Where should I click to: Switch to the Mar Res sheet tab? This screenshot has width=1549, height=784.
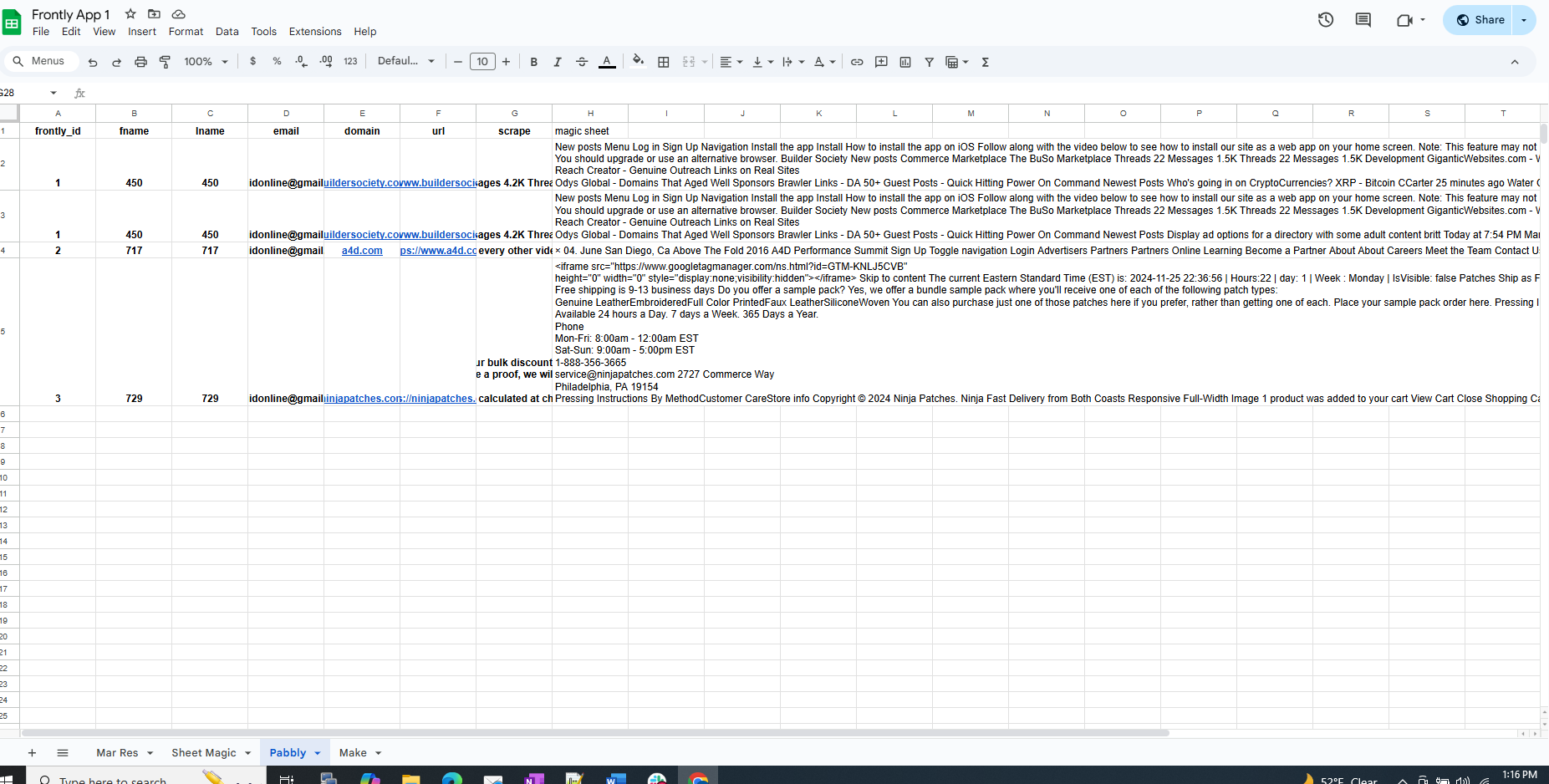[x=125, y=753]
